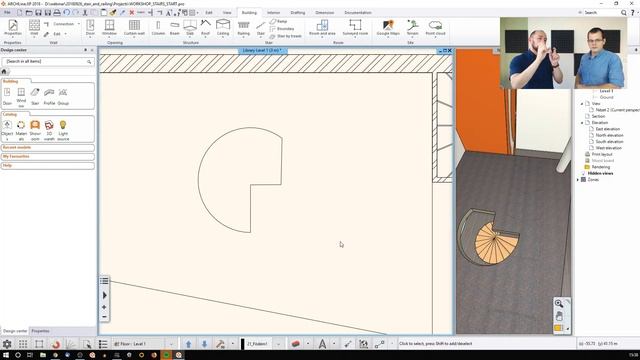Viewport: 640px width, 360px height.
Task: Click the Design center home icon
Action: click(x=4, y=71)
